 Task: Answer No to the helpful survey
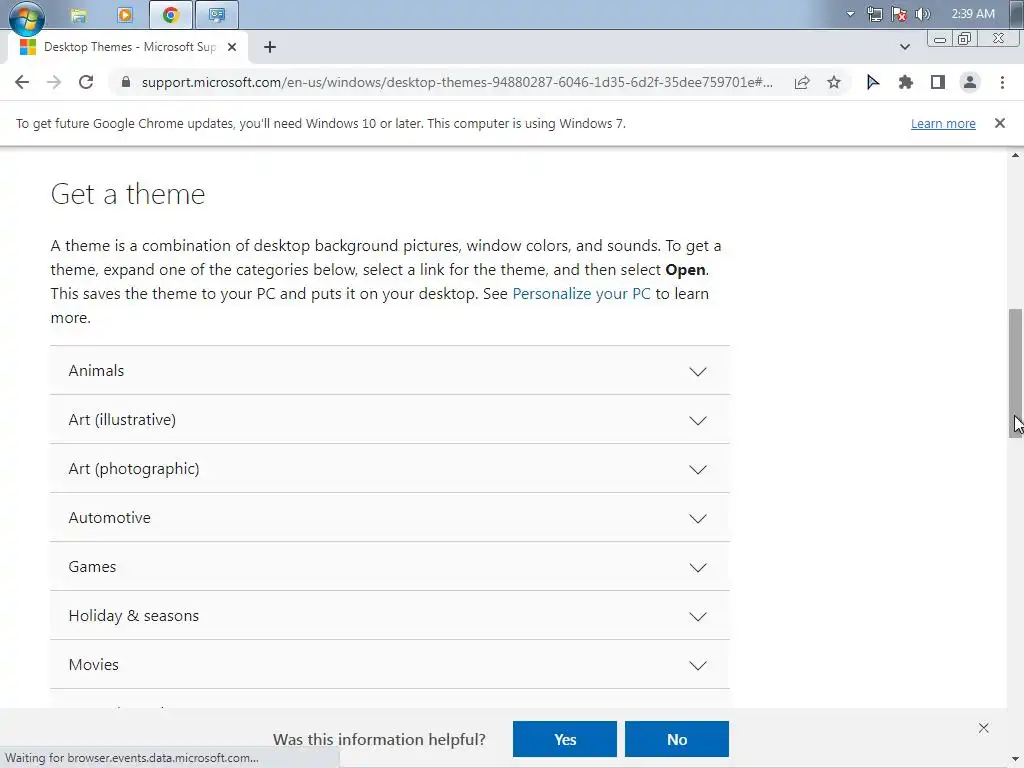(x=677, y=739)
